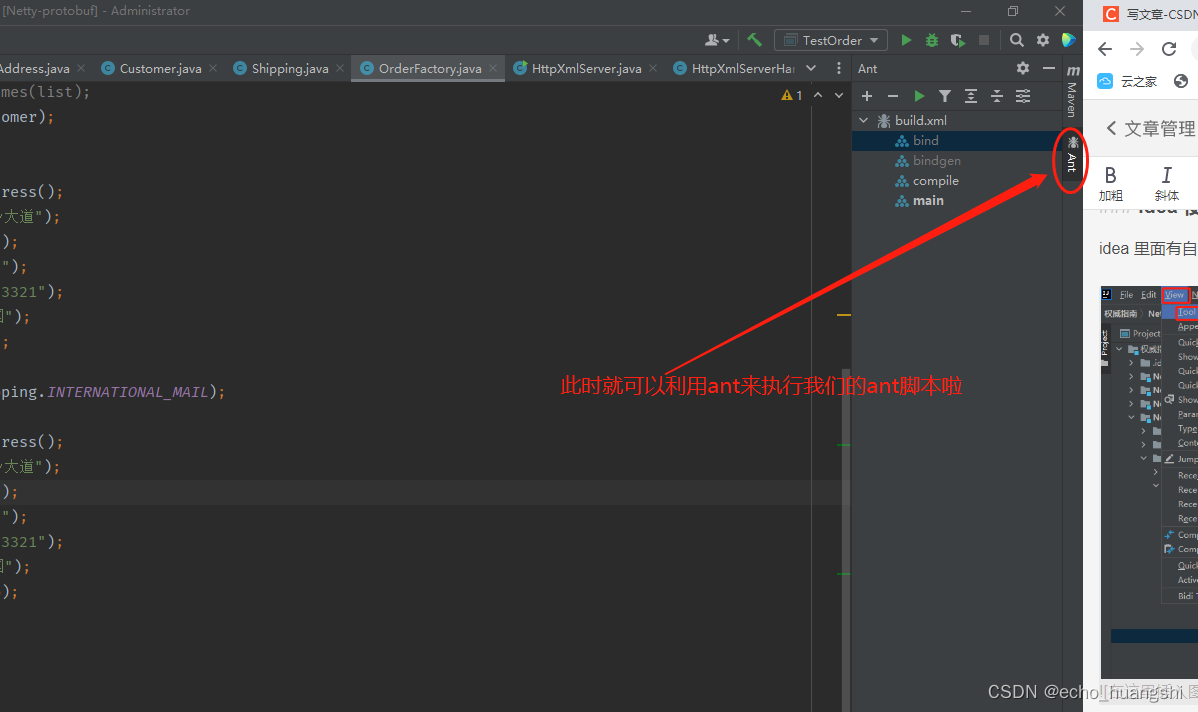
Task: Open Search Everywhere magnifier in IDE toolbar
Action: [1016, 40]
